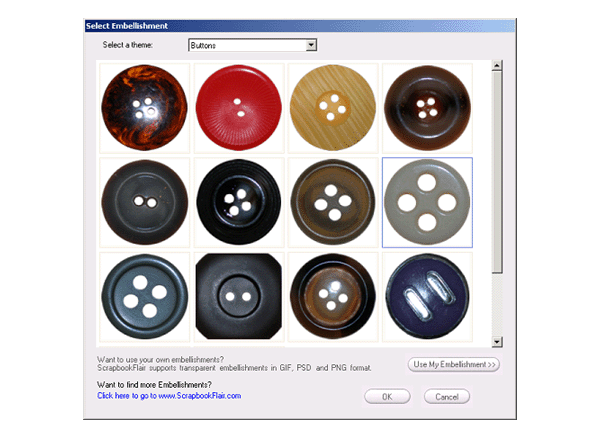Choose the red two-hole button
This screenshot has width=600, height=436.
(239, 108)
